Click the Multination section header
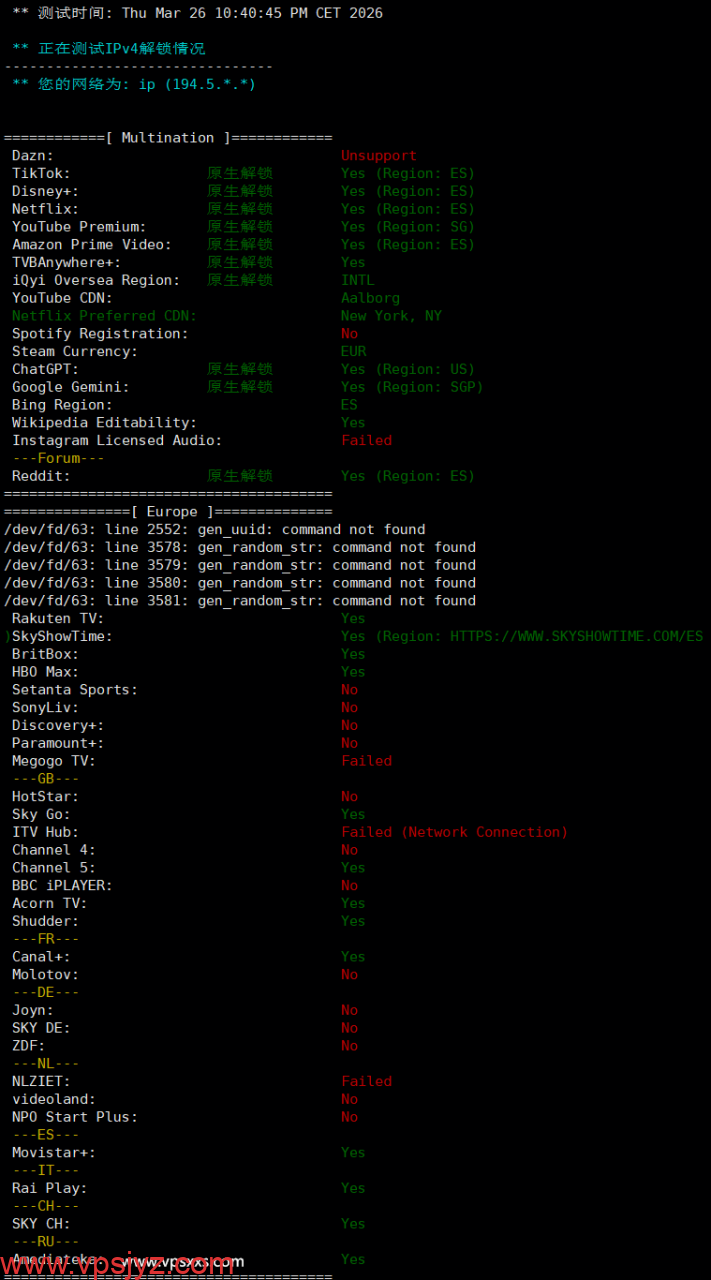The image size is (711, 1280). click(168, 138)
